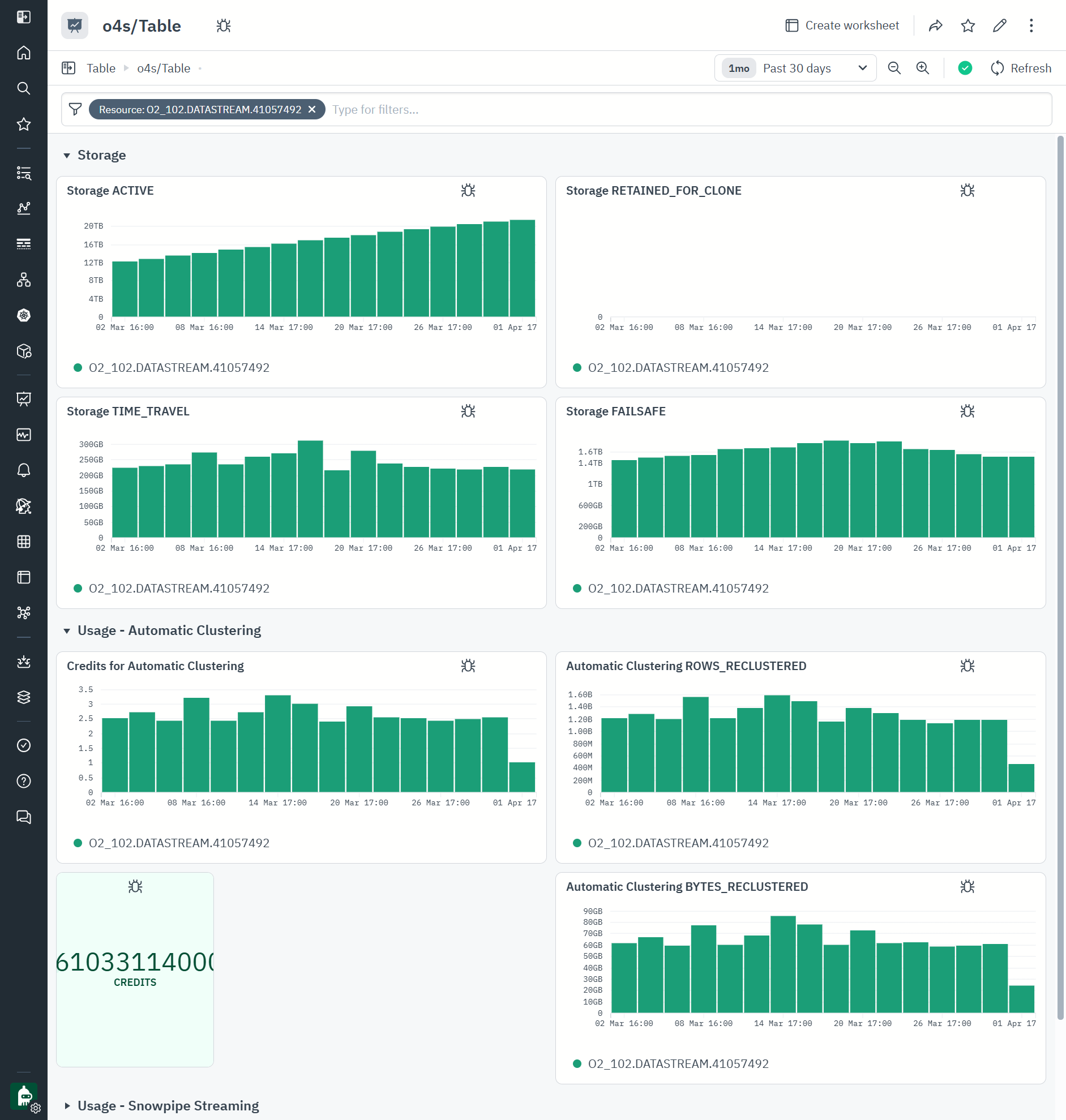Toggle the Storage TIME_TRAVEL legend series
The image size is (1066, 1120).
pyautogui.click(x=178, y=589)
